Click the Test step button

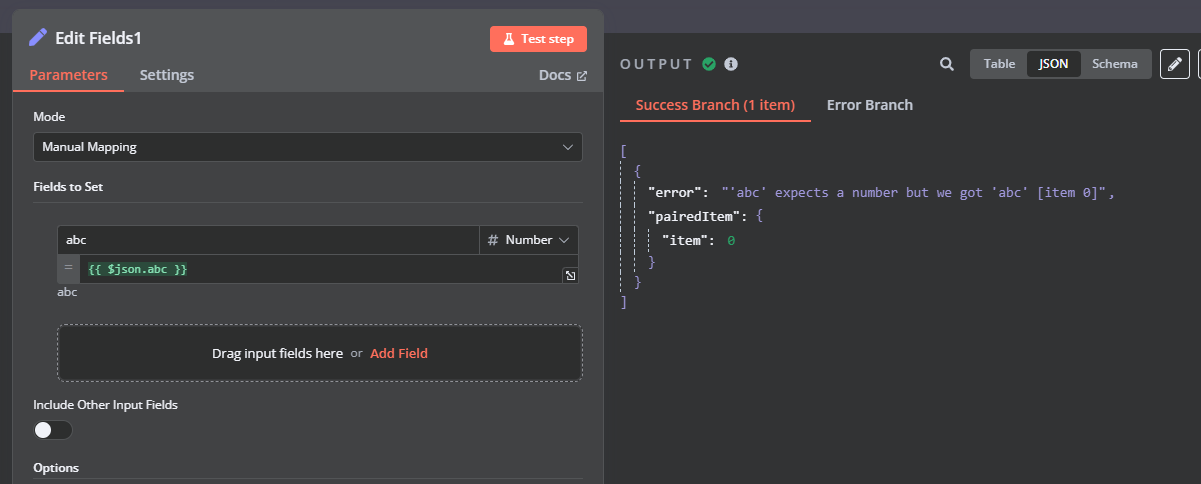coord(538,39)
